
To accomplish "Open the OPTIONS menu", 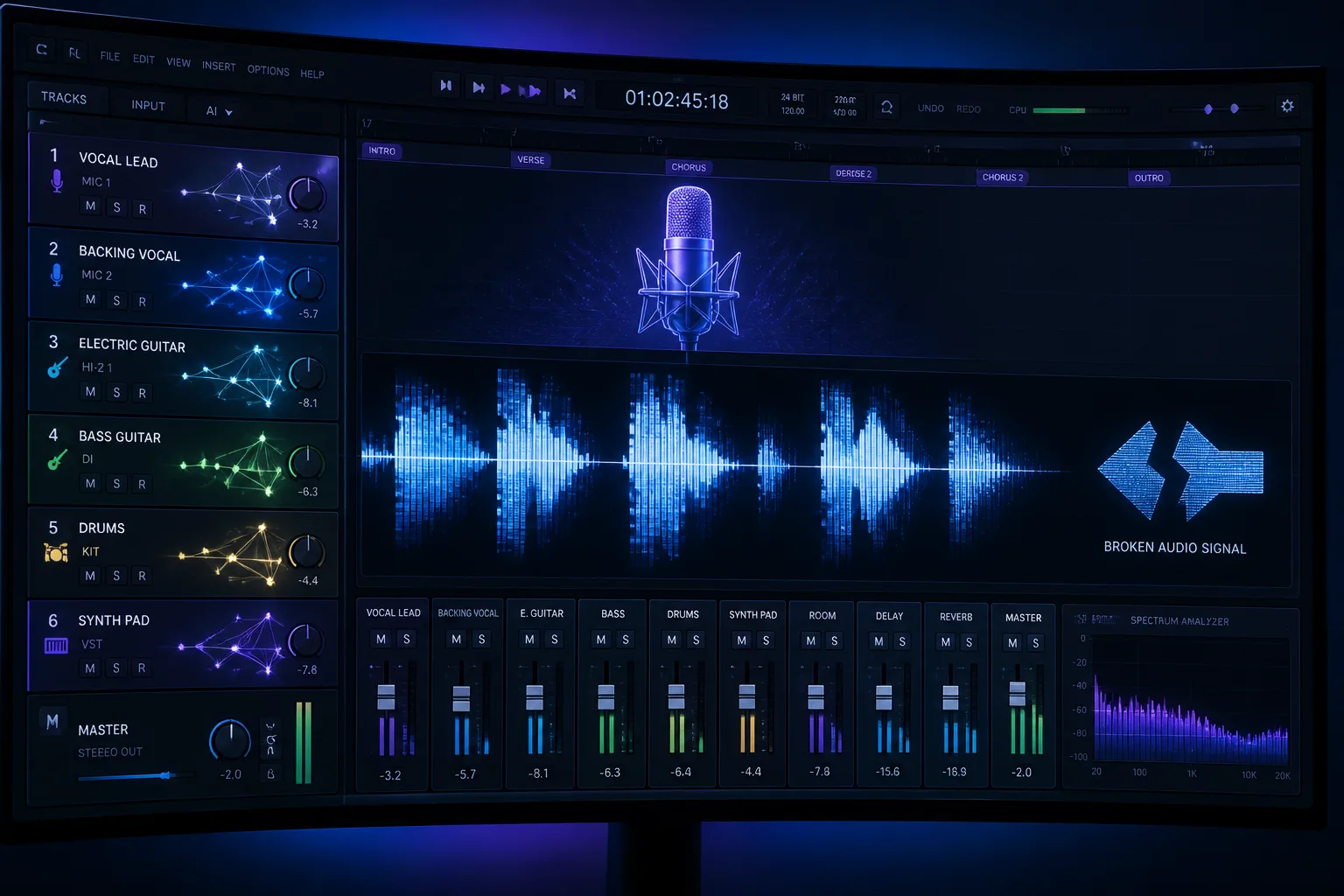I will pyautogui.click(x=268, y=70).
